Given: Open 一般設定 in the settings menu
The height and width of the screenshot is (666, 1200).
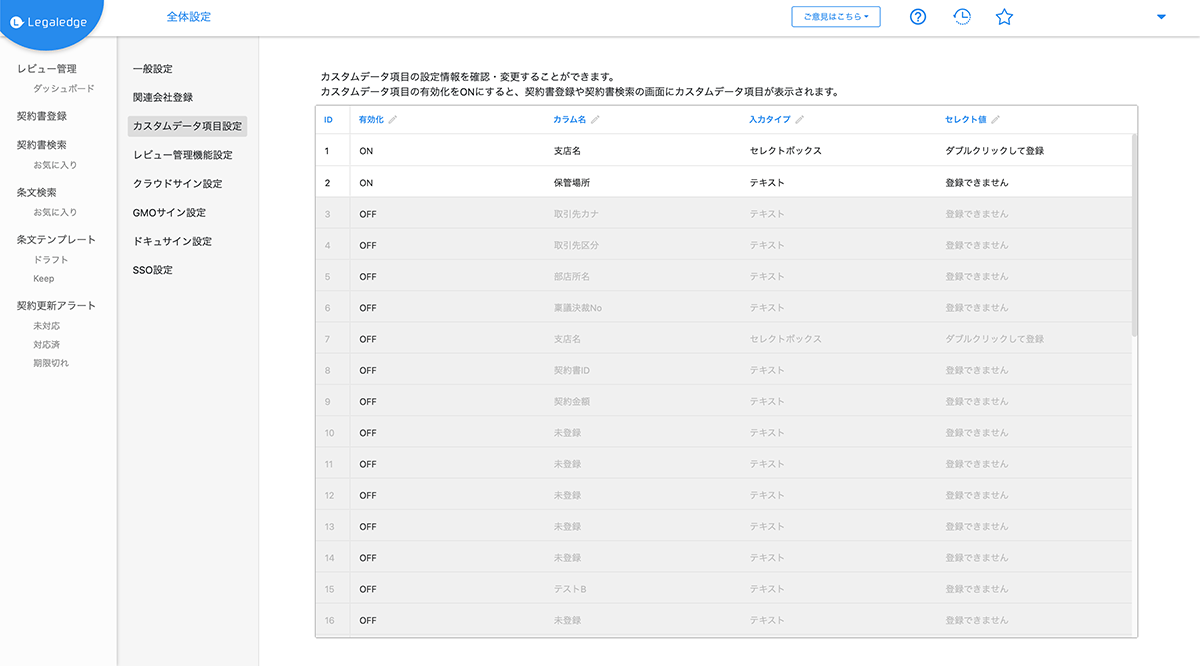Looking at the screenshot, I should pyautogui.click(x=153, y=69).
